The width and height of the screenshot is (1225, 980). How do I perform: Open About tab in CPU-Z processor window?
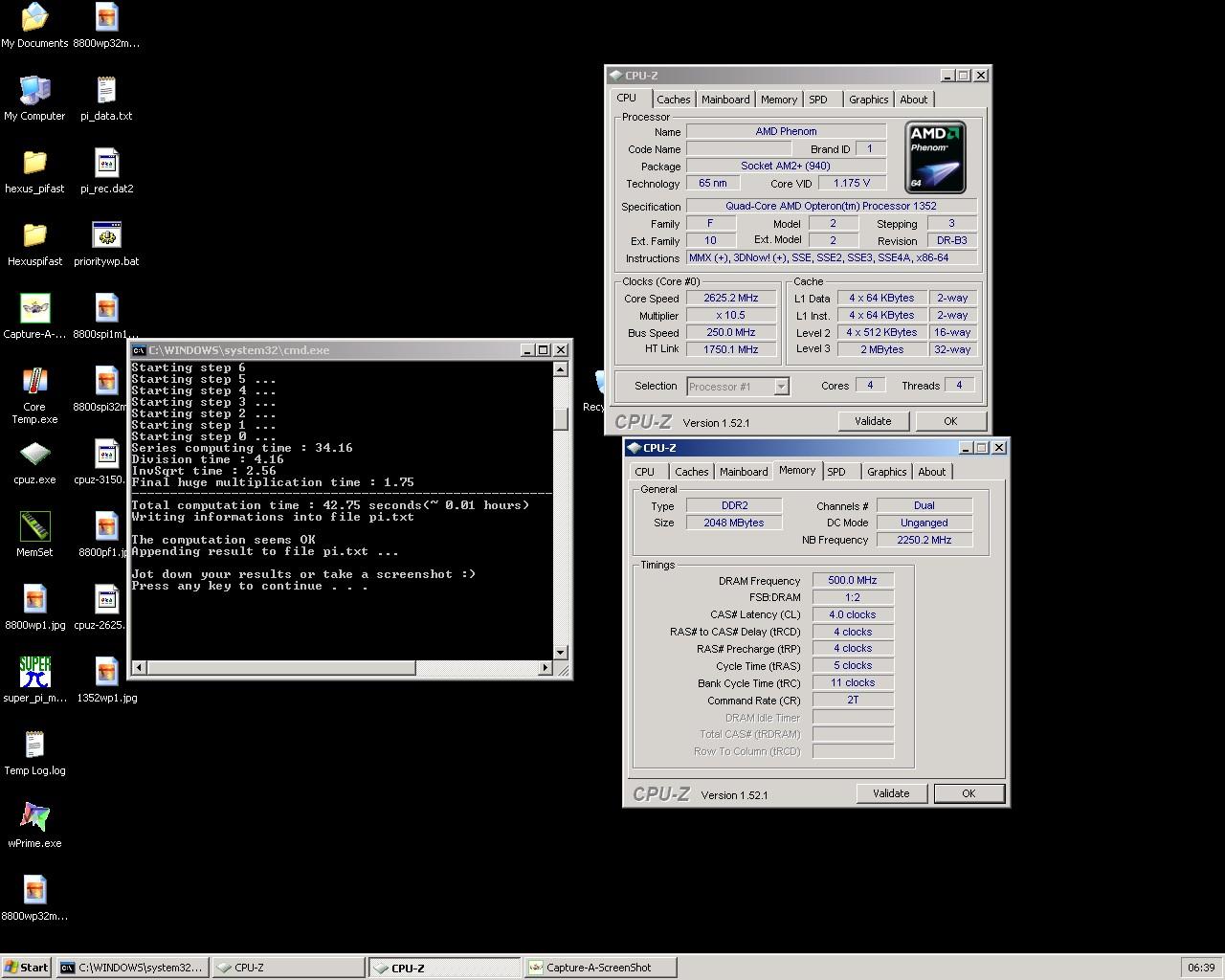(x=914, y=100)
